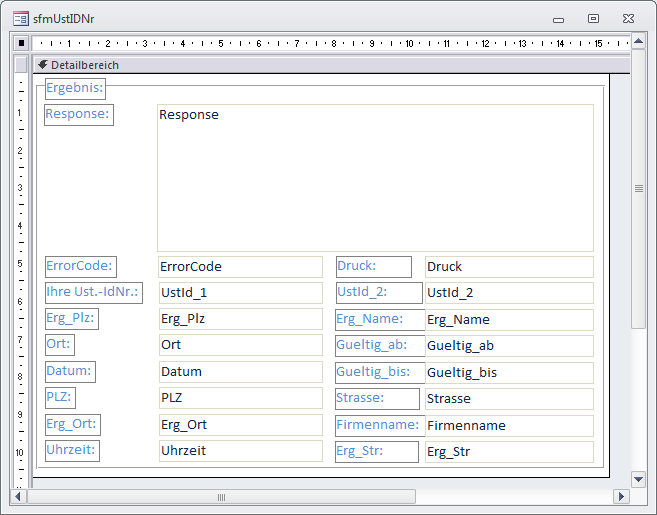Click the Detailbereich section bar
Screen dimensions: 657x515
click(330, 65)
